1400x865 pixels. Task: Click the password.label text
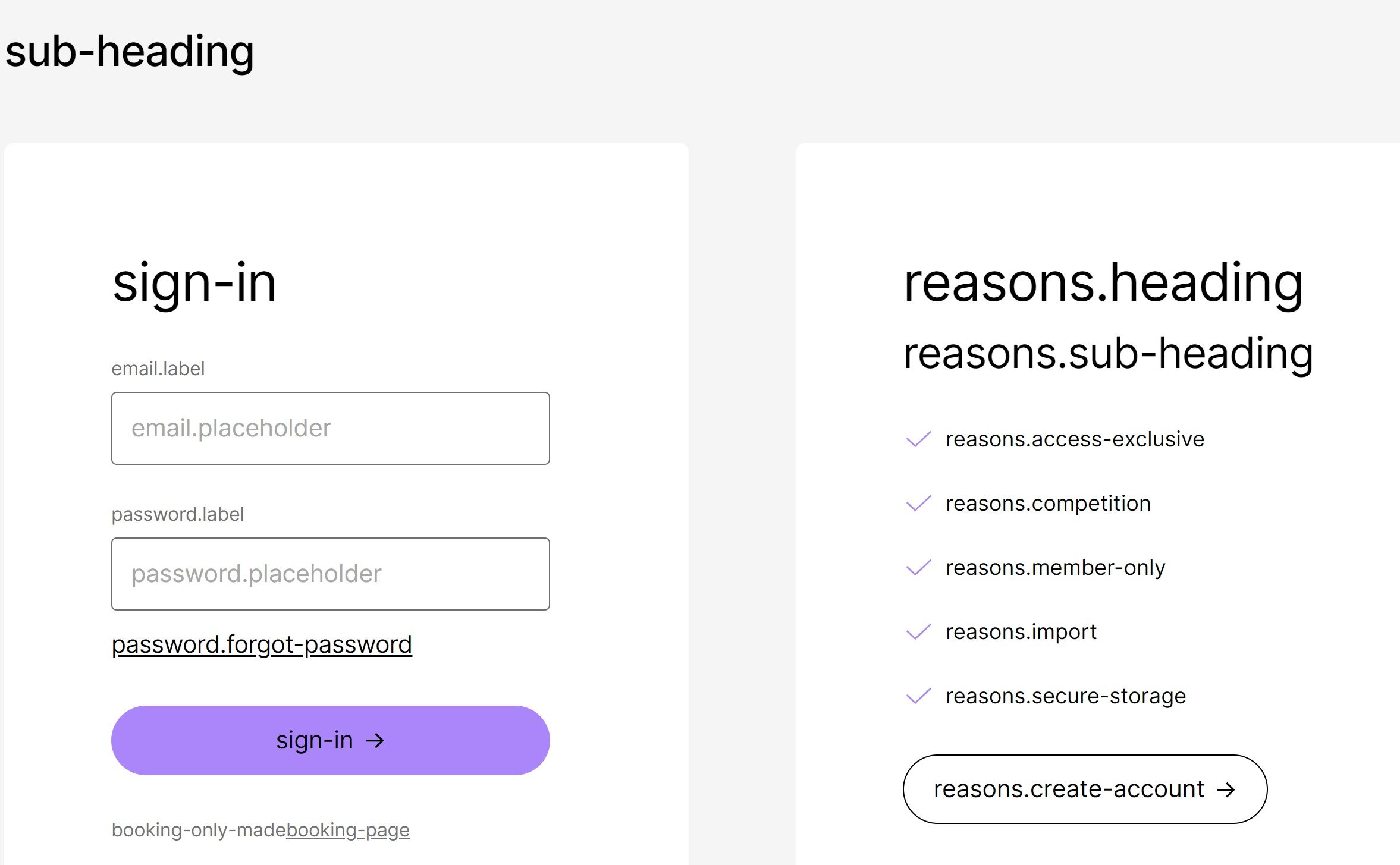pos(178,514)
